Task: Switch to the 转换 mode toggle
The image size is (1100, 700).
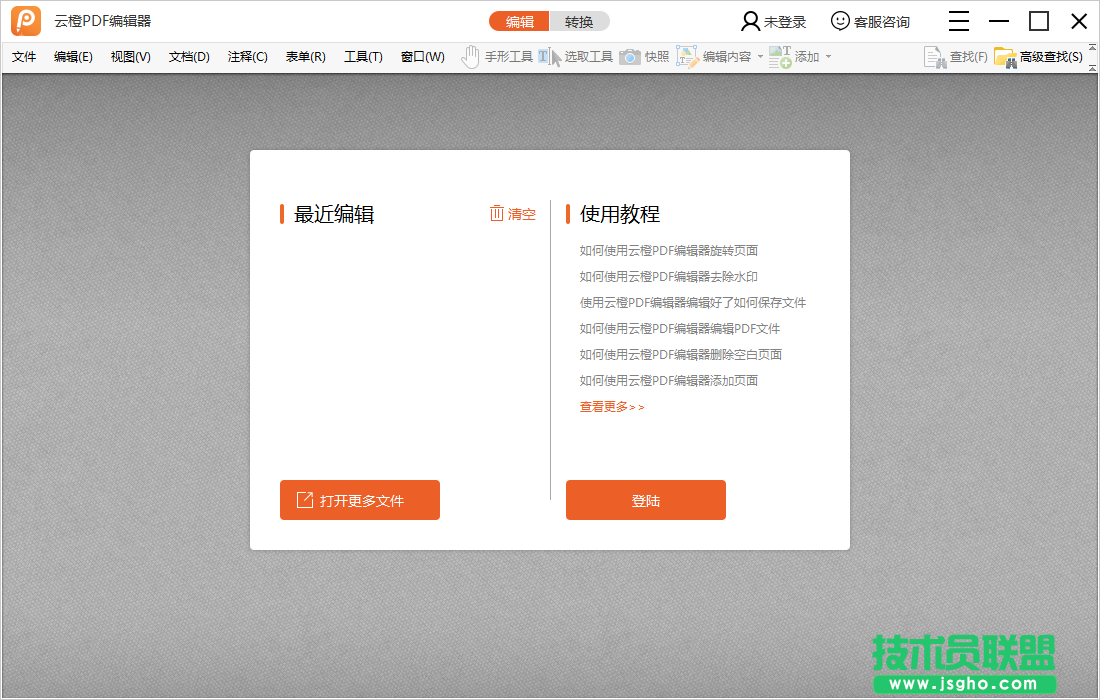Action: (580, 20)
